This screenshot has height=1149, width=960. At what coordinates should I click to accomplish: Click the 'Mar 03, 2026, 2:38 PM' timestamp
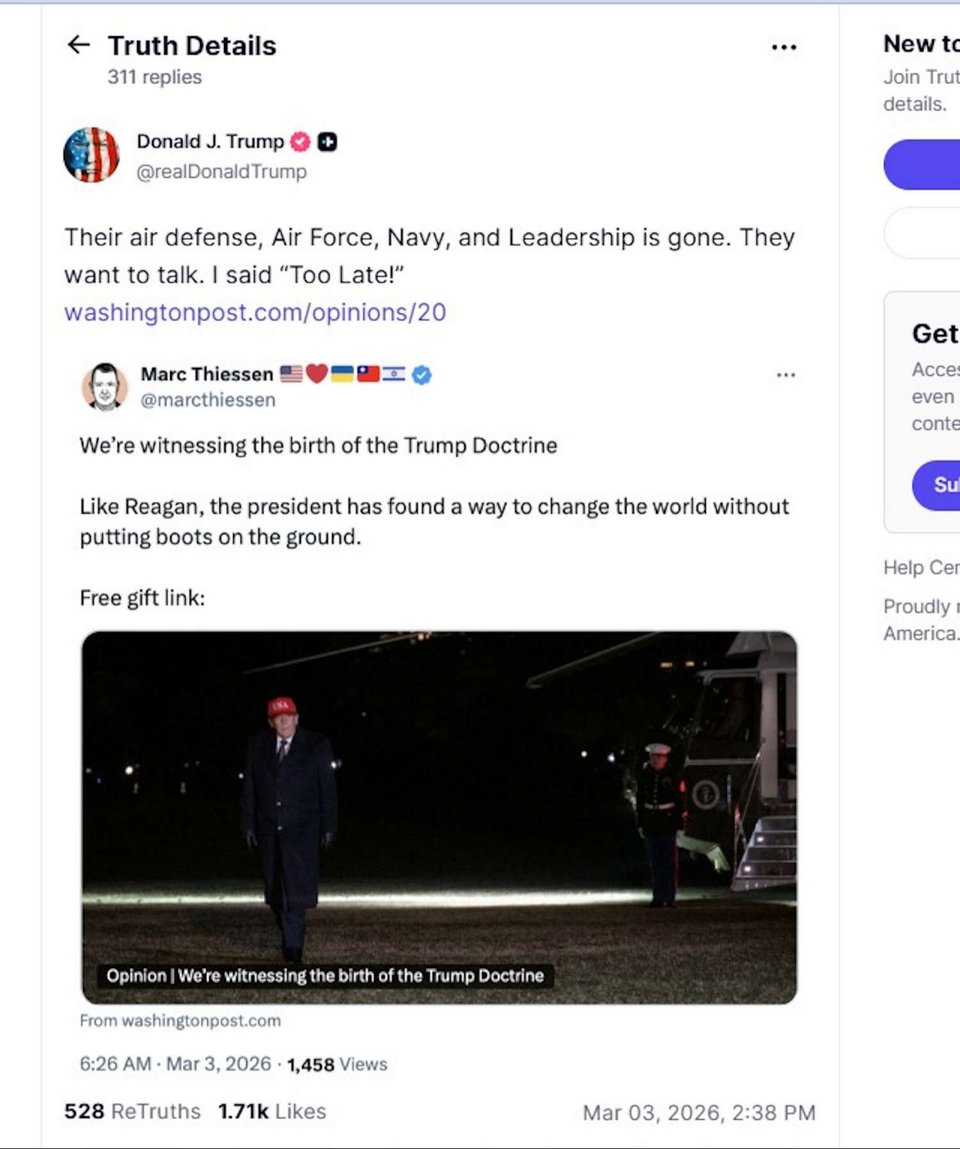coord(699,1112)
